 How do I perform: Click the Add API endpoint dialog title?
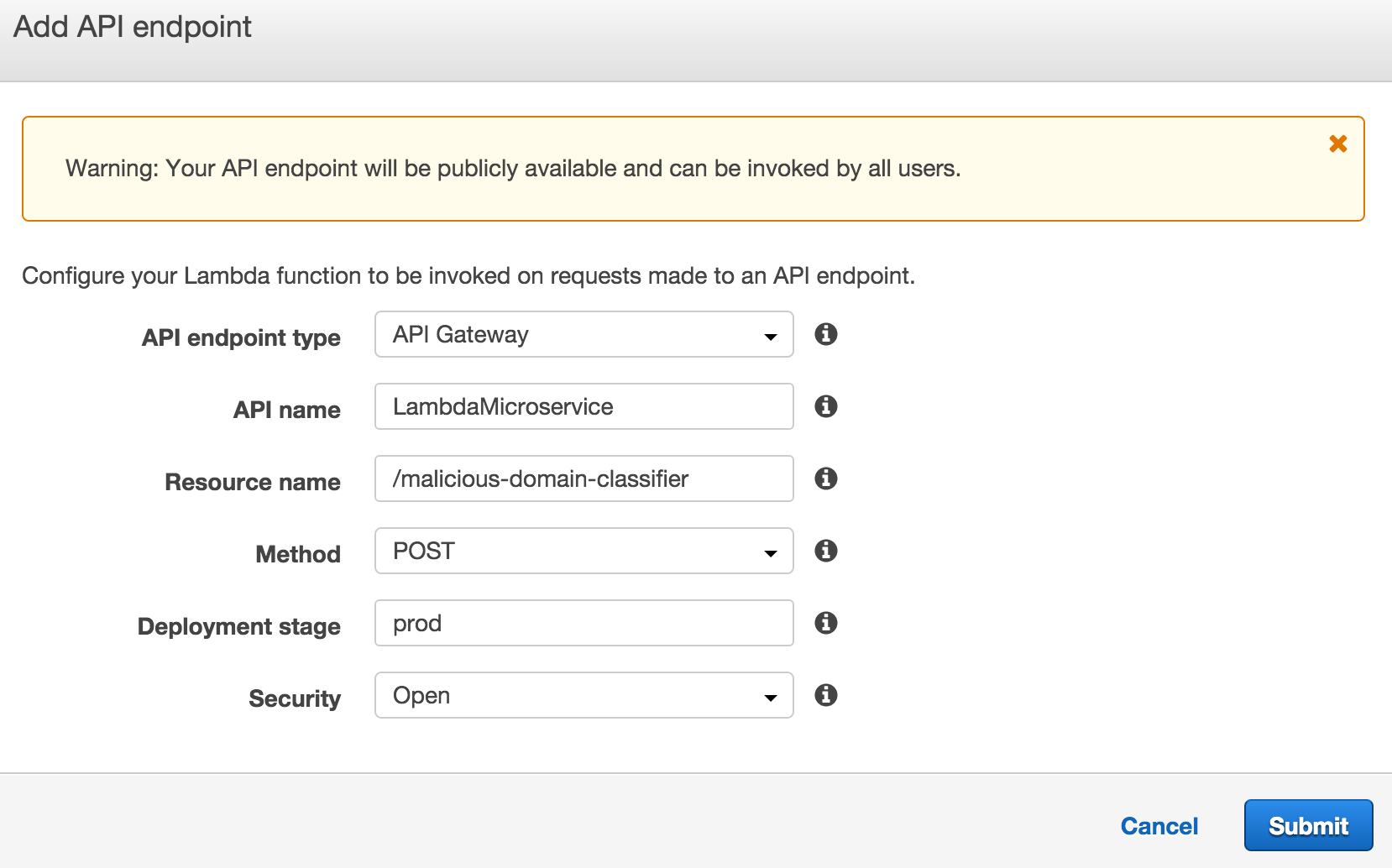pos(133,27)
